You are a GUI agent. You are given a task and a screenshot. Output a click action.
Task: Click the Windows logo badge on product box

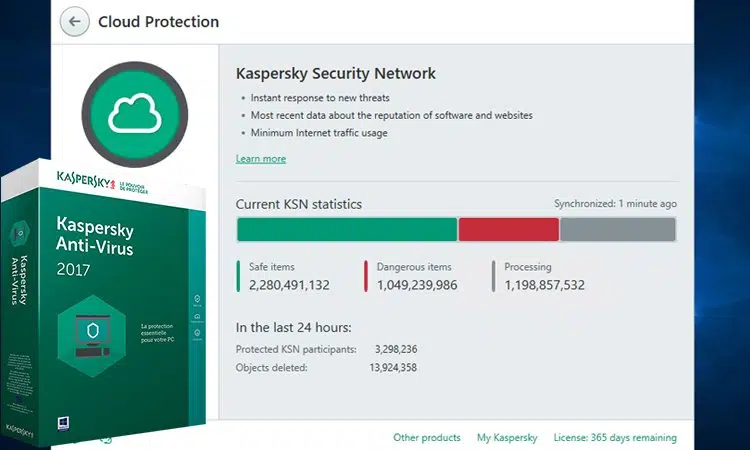63,424
